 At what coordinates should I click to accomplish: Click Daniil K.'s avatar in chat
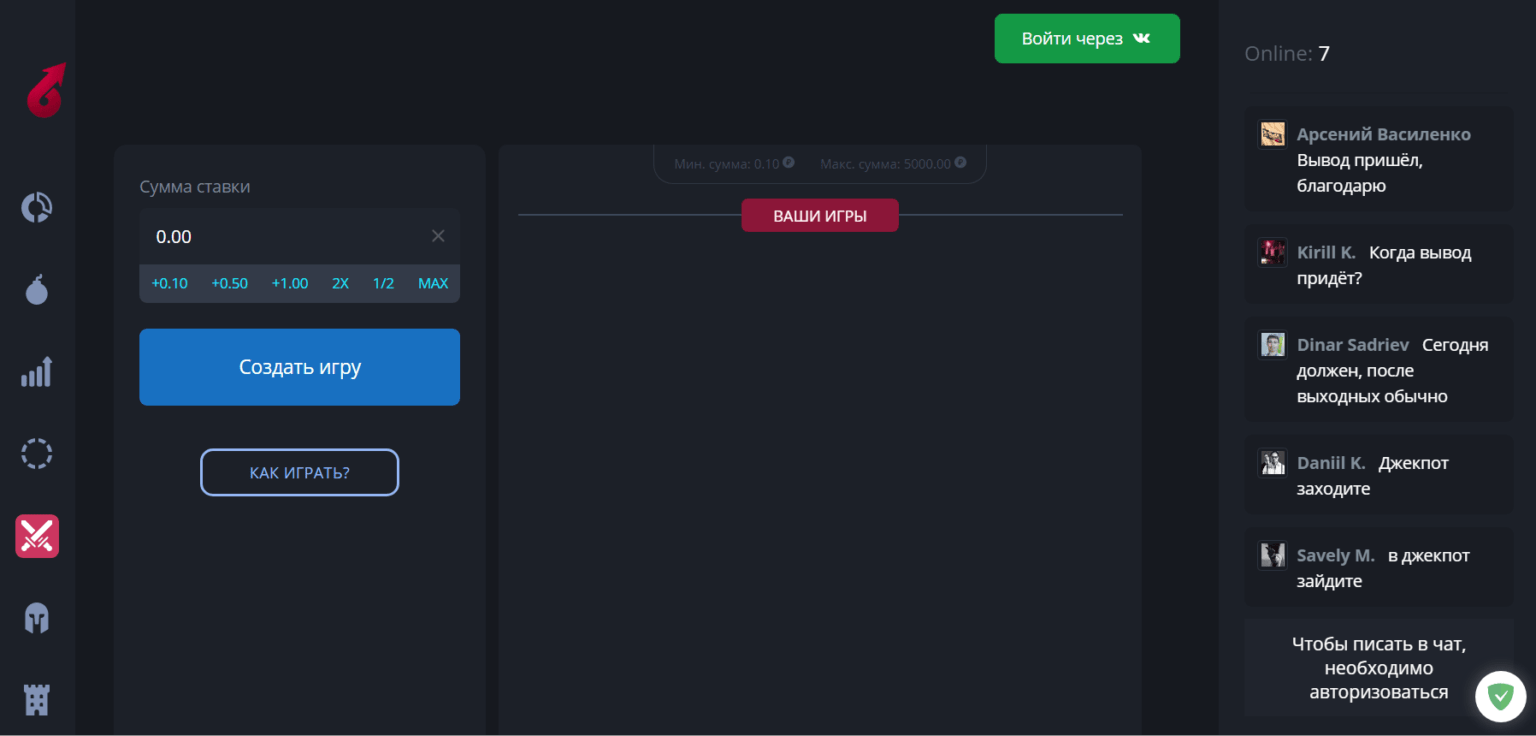(1273, 463)
